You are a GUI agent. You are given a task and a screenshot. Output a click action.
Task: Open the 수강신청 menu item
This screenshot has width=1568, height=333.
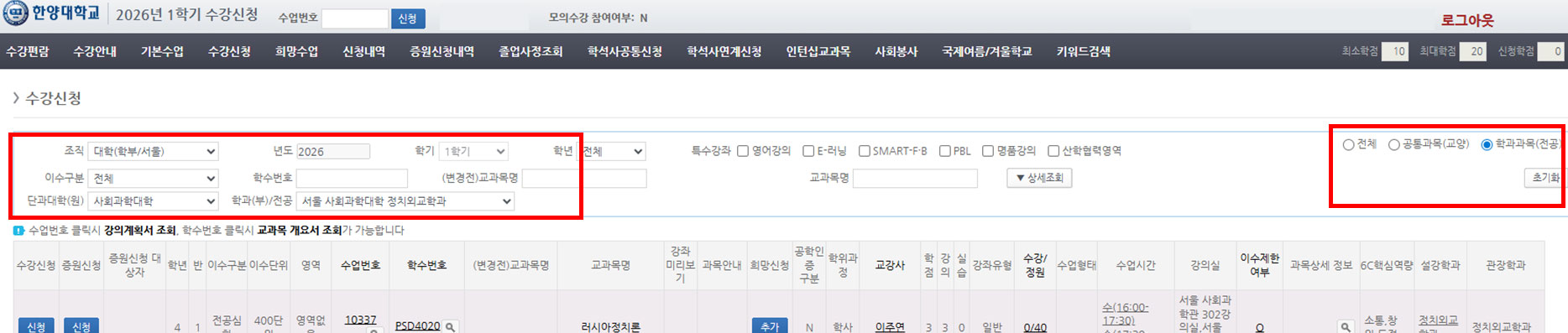click(x=229, y=52)
